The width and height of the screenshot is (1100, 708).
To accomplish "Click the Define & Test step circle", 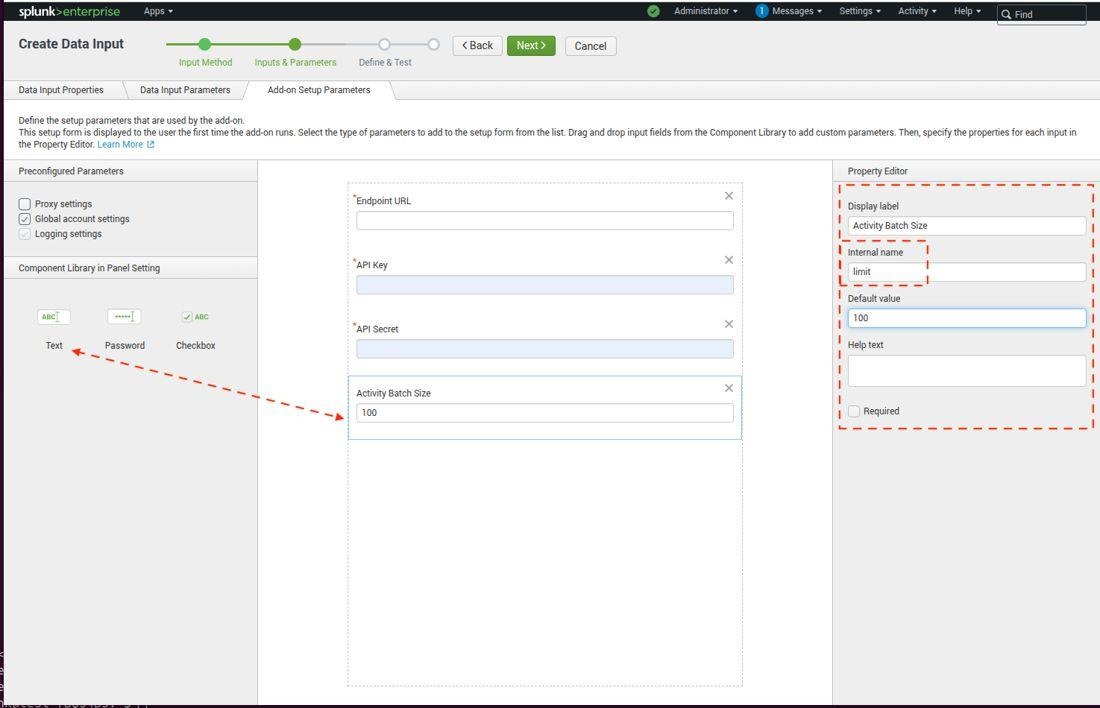I will click(384, 44).
